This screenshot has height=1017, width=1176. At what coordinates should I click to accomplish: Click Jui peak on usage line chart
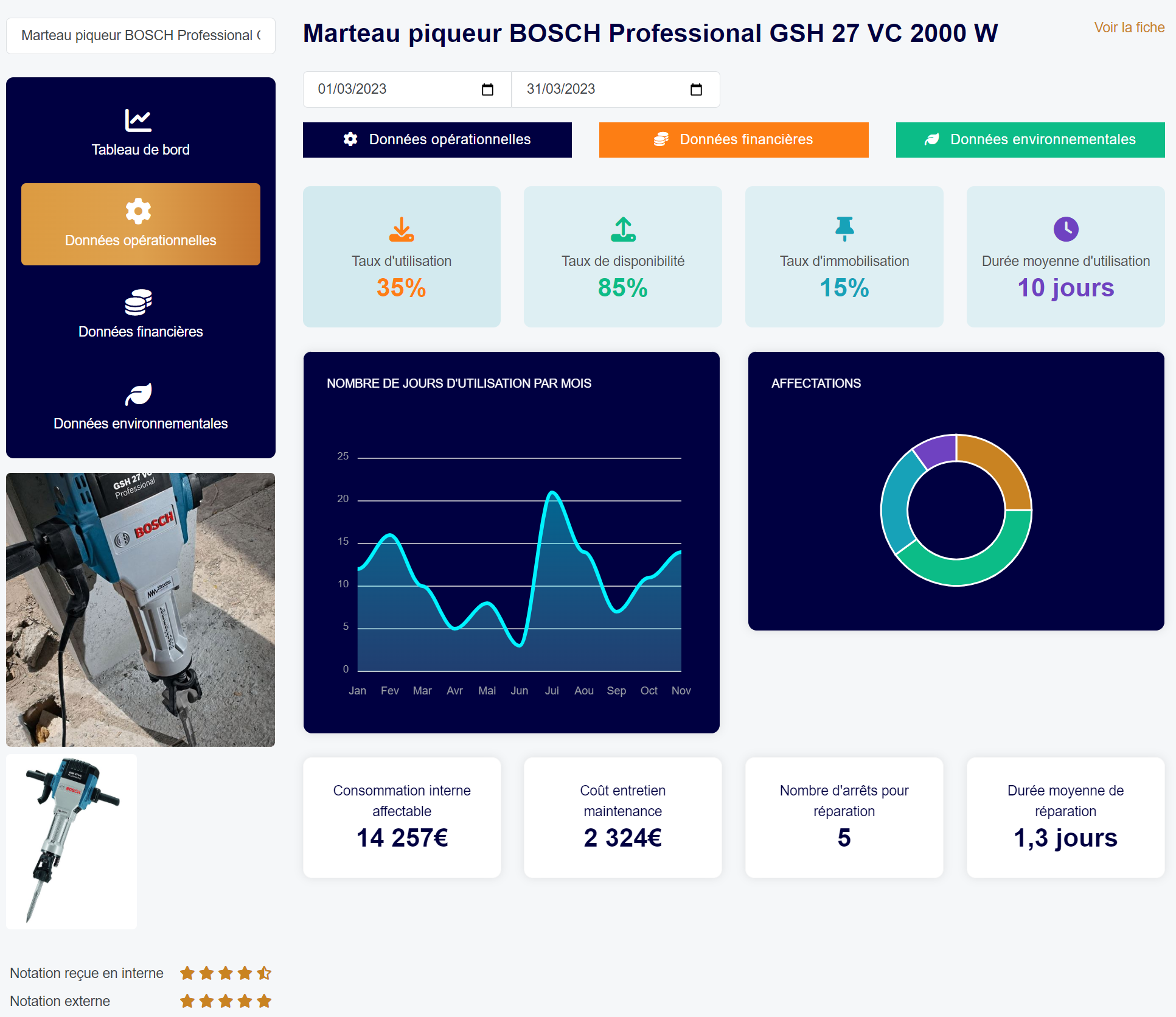[x=552, y=492]
